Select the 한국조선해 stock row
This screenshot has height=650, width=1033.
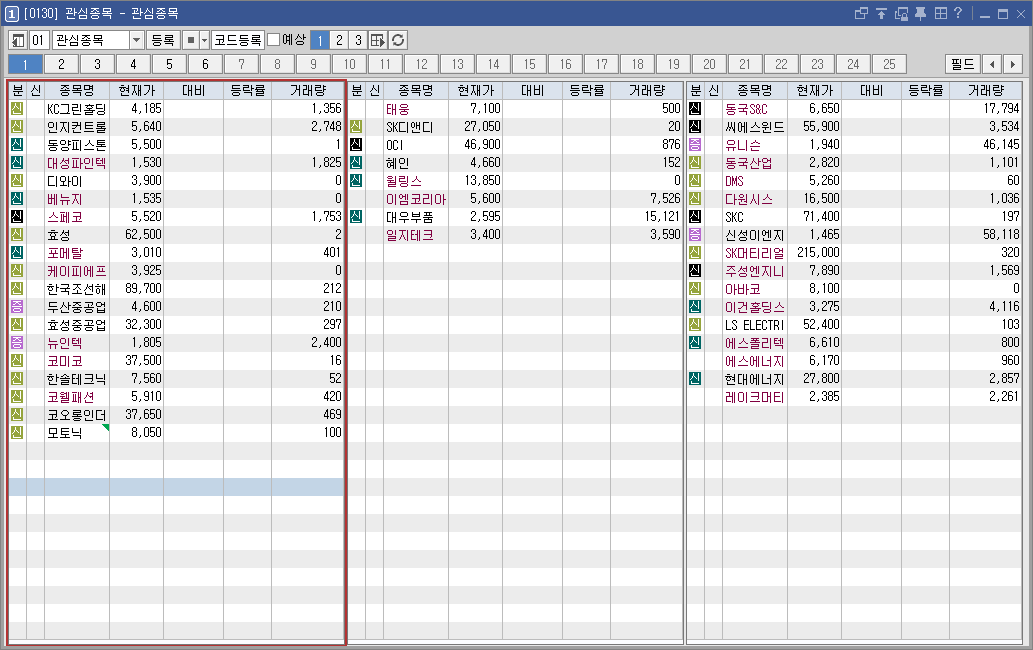(177, 288)
